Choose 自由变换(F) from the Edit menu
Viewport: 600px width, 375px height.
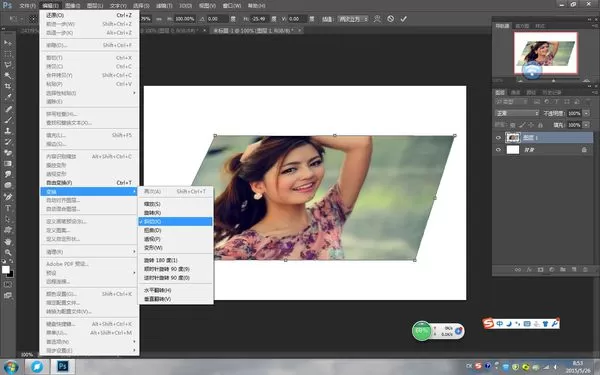89,183
